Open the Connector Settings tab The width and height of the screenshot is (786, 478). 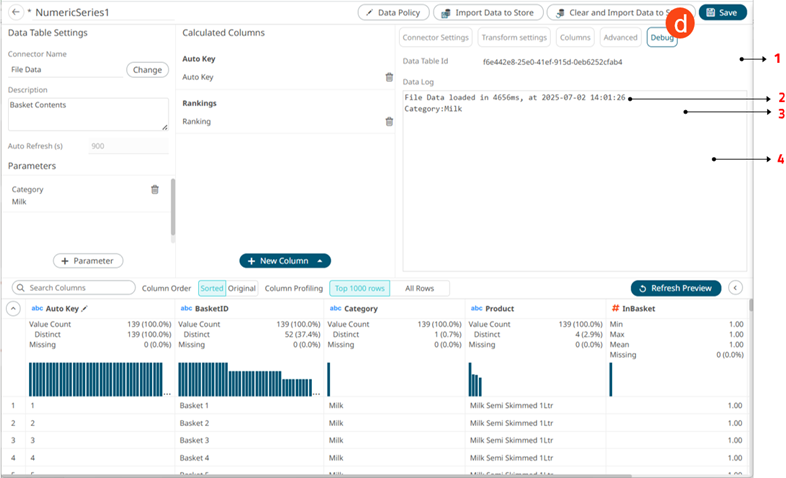pos(435,38)
